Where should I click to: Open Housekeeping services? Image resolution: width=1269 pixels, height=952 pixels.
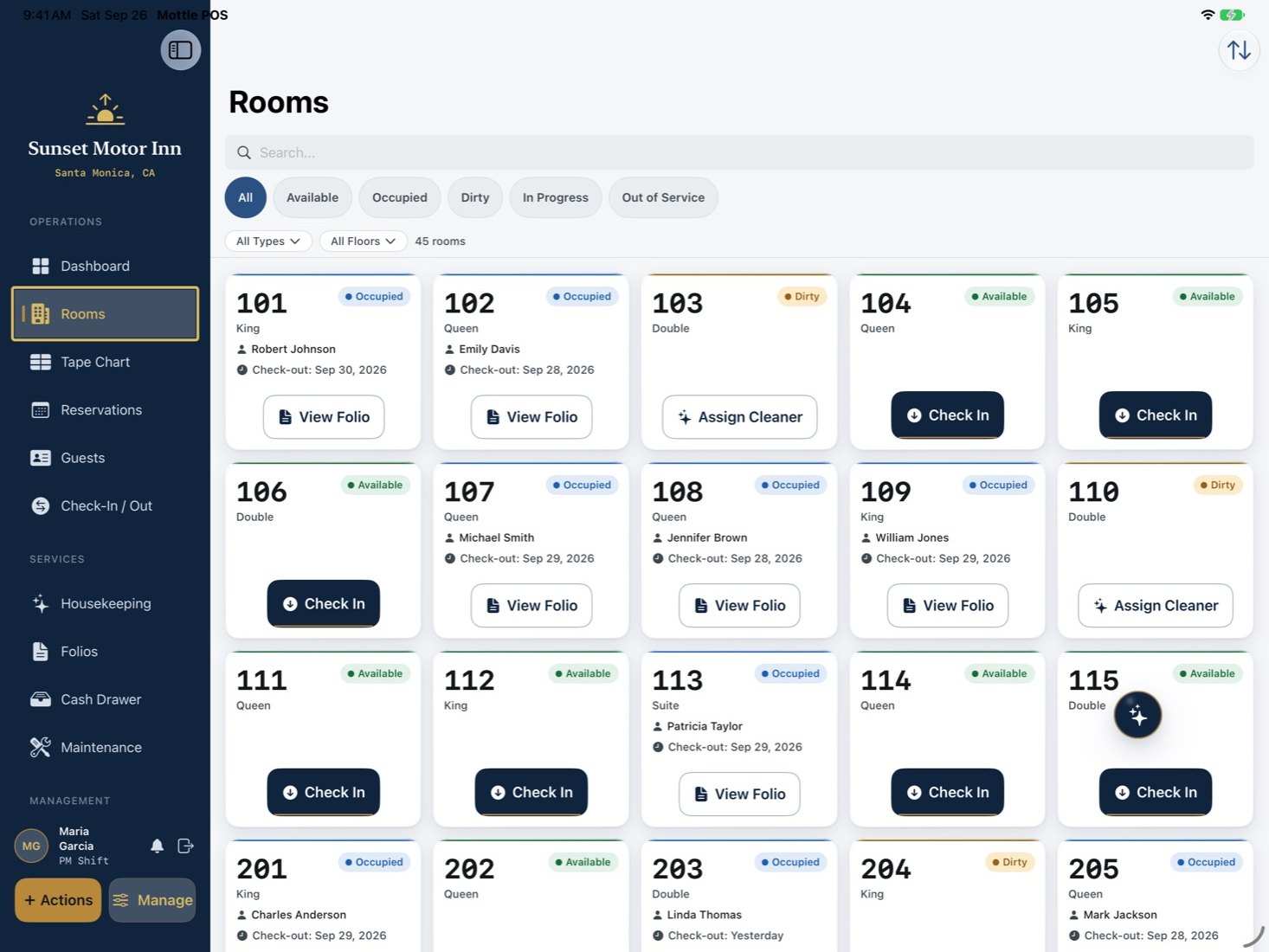[x=105, y=603]
